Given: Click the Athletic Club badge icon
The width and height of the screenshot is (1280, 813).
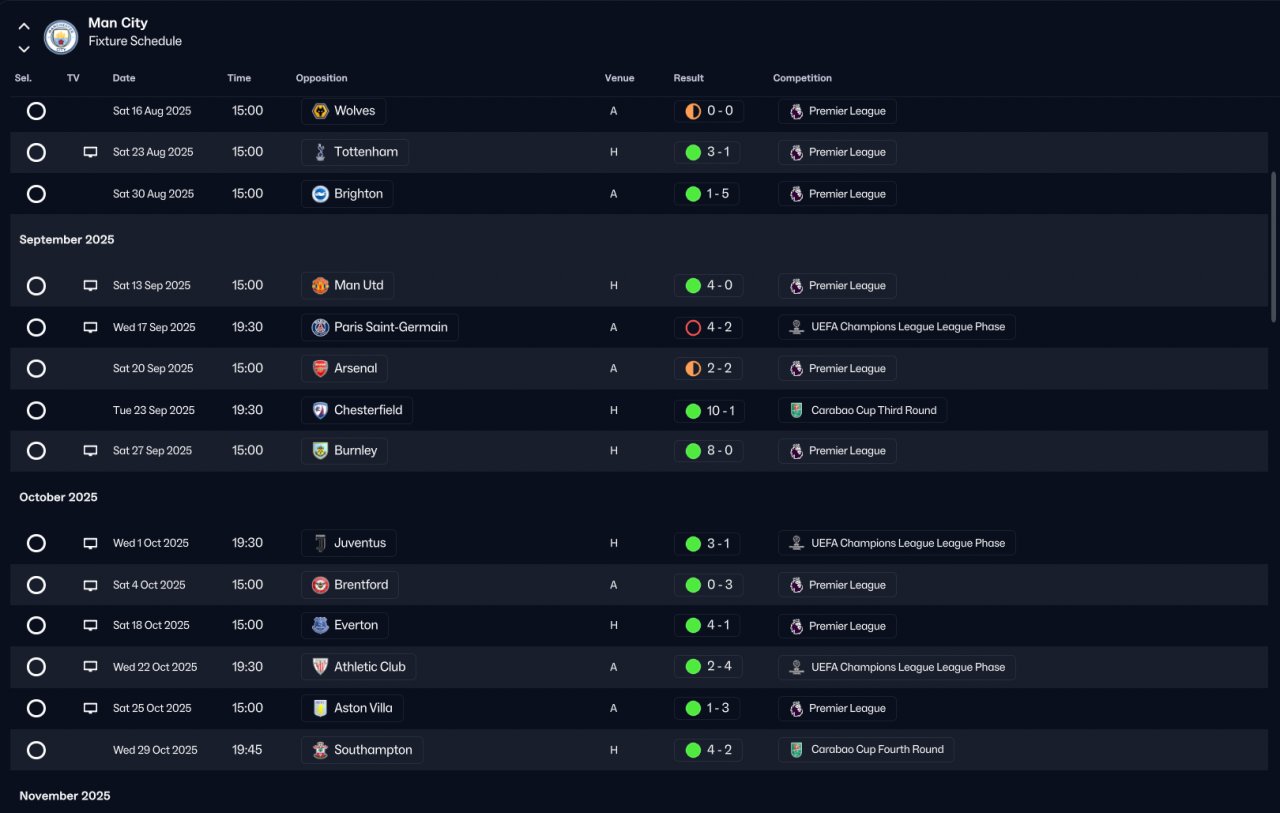Looking at the screenshot, I should pyautogui.click(x=320, y=667).
